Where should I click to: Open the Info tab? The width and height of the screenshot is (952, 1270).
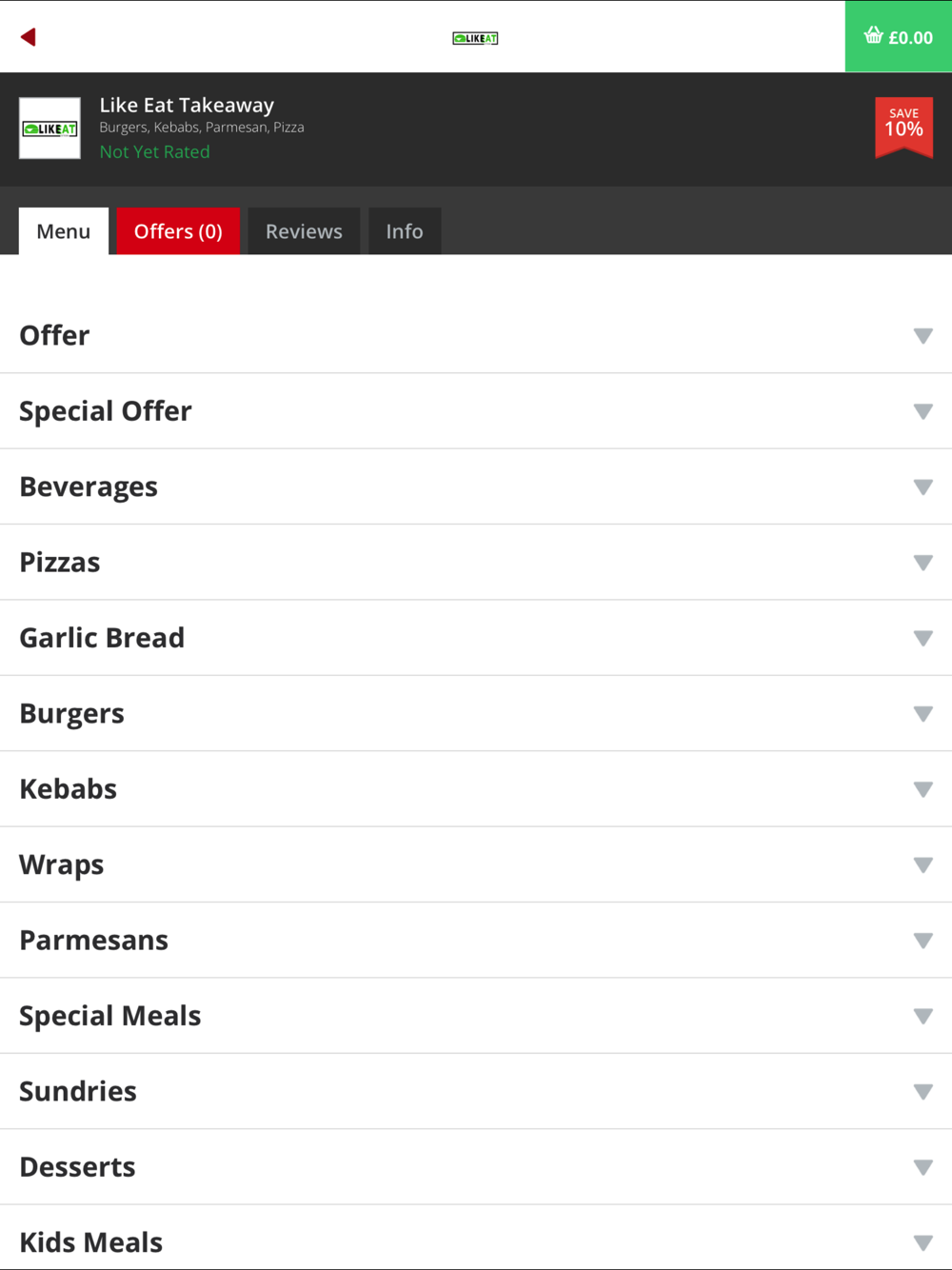405,231
